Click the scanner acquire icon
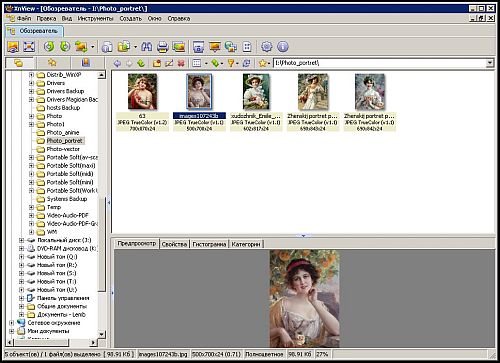The image size is (500, 363). pos(107,47)
